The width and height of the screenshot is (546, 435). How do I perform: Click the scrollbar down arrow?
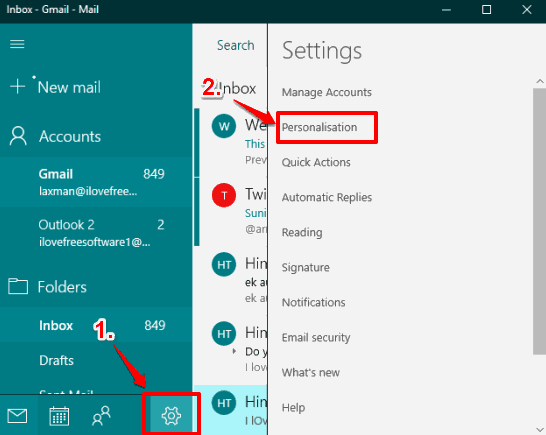540,429
